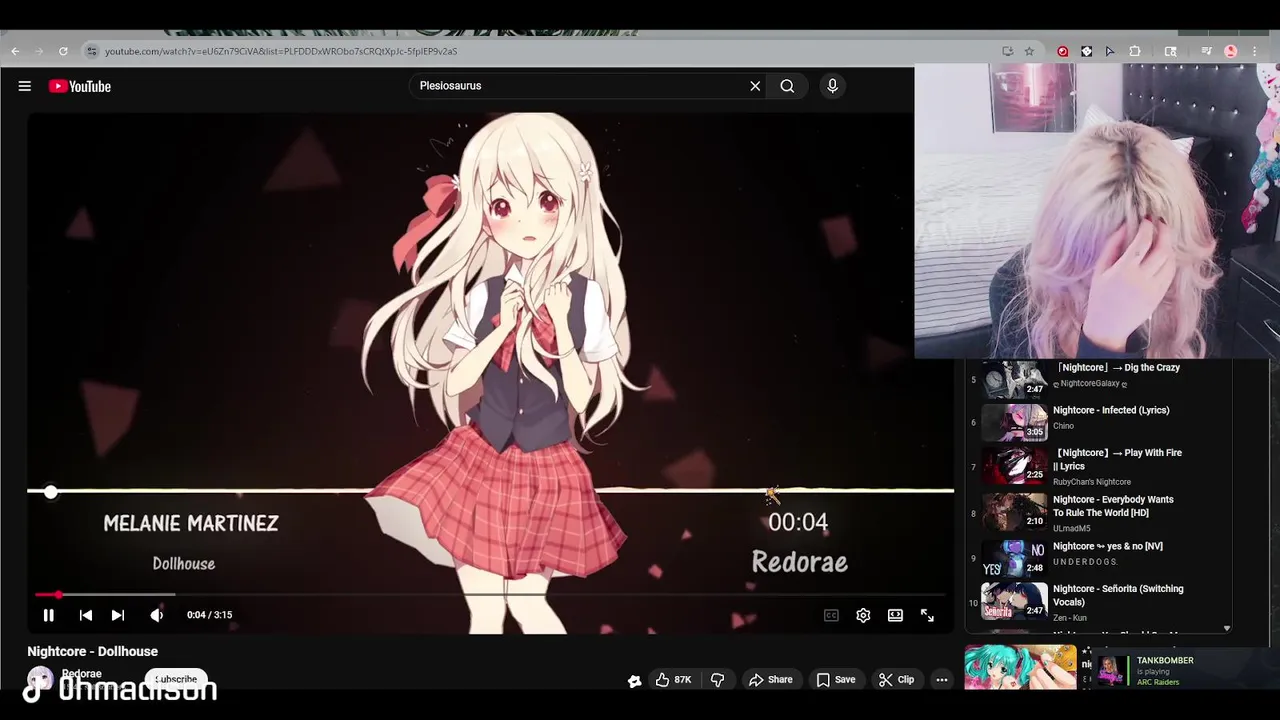Play Nightcore Señorita Switching Vocals
This screenshot has height=720, width=1280.
point(1096,602)
